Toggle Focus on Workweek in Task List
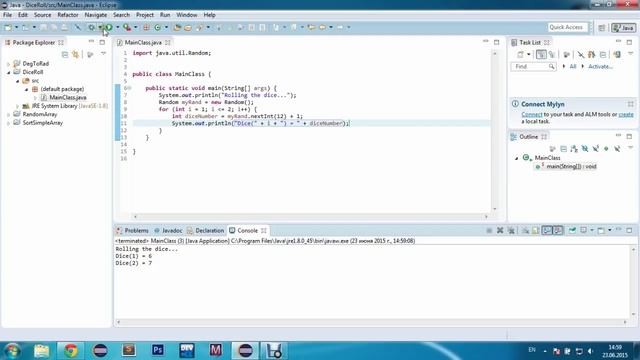640x360 pixels. point(567,54)
